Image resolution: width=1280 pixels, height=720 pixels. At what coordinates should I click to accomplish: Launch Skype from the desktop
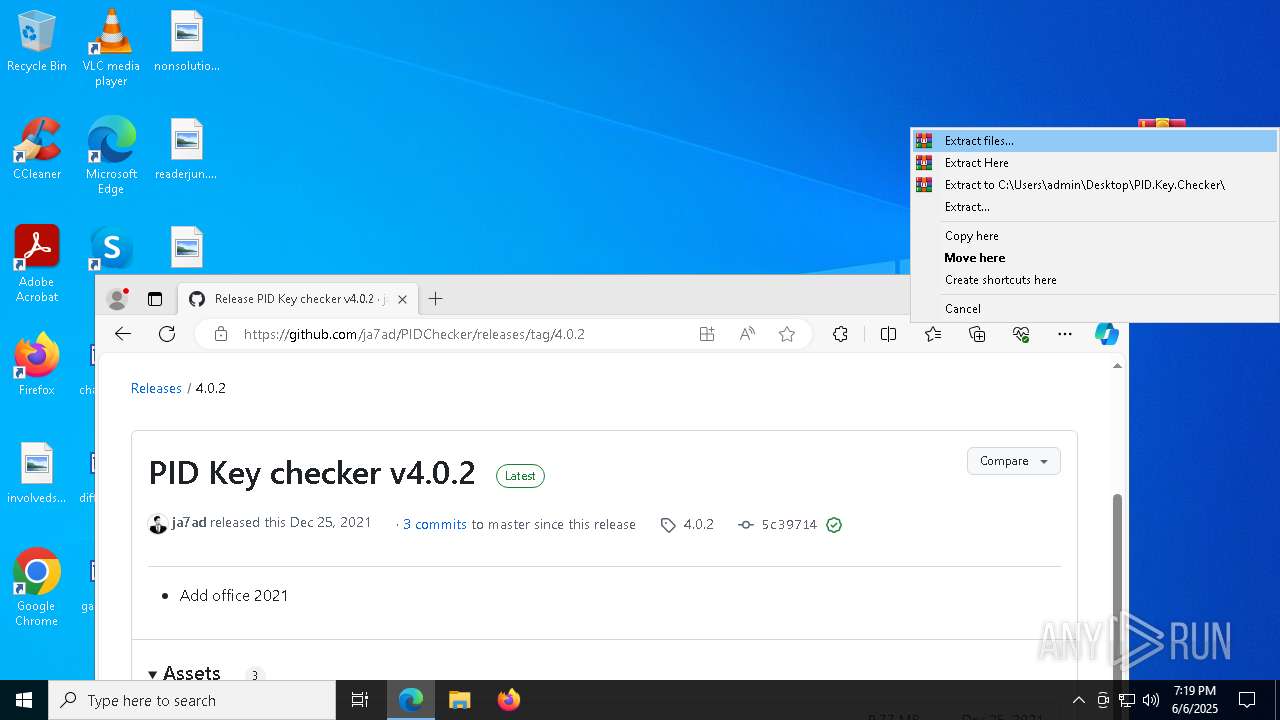coord(111,248)
